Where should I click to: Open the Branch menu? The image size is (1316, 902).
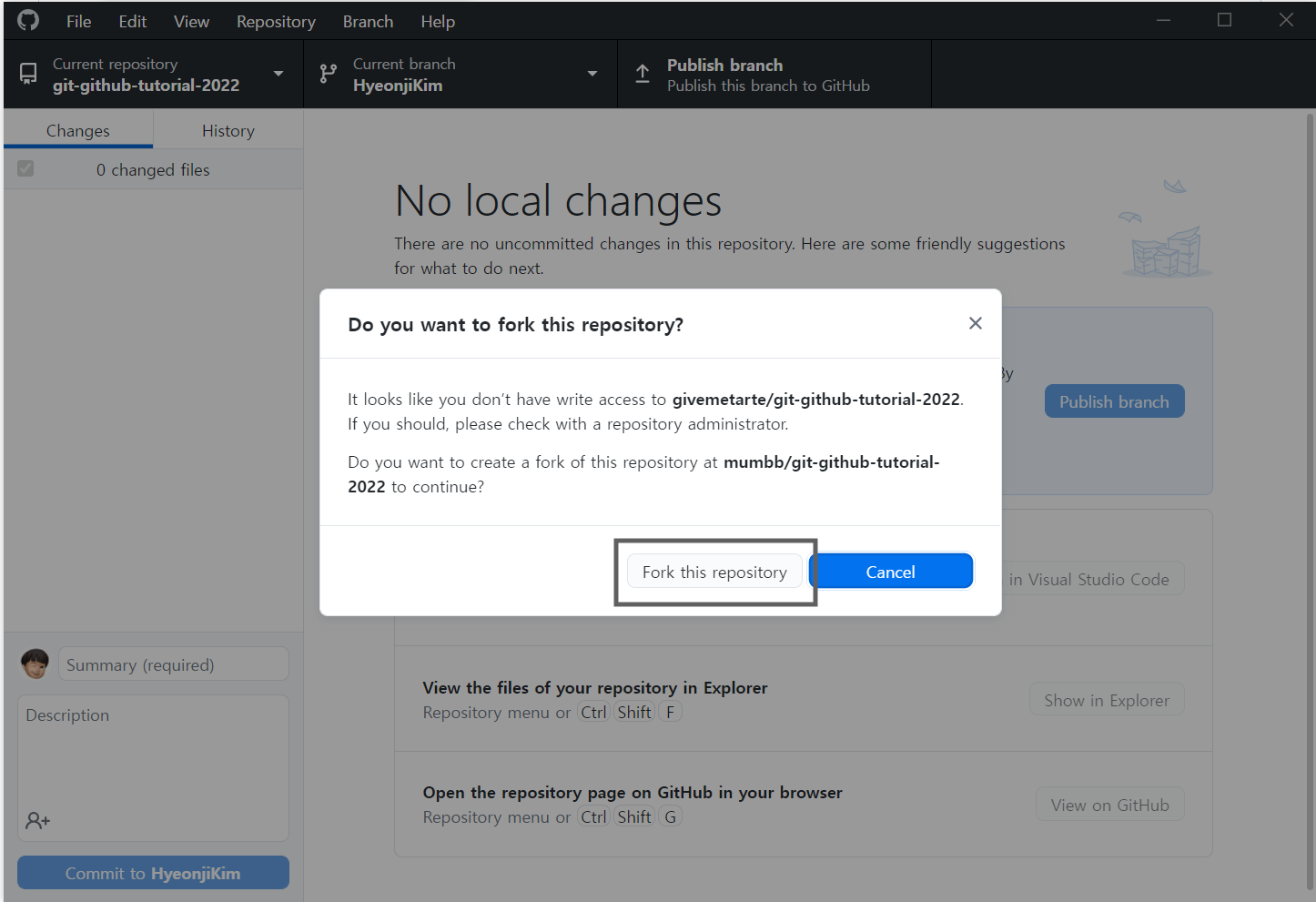point(368,21)
